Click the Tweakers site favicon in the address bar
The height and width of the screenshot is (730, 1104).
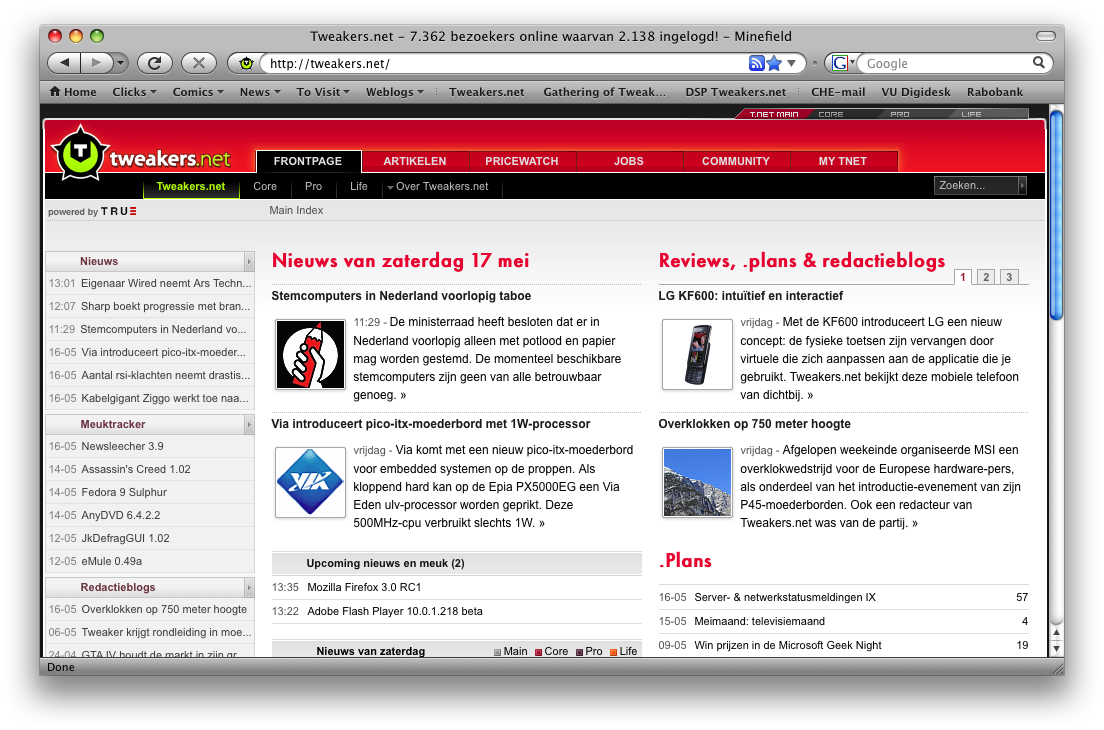tap(246, 63)
